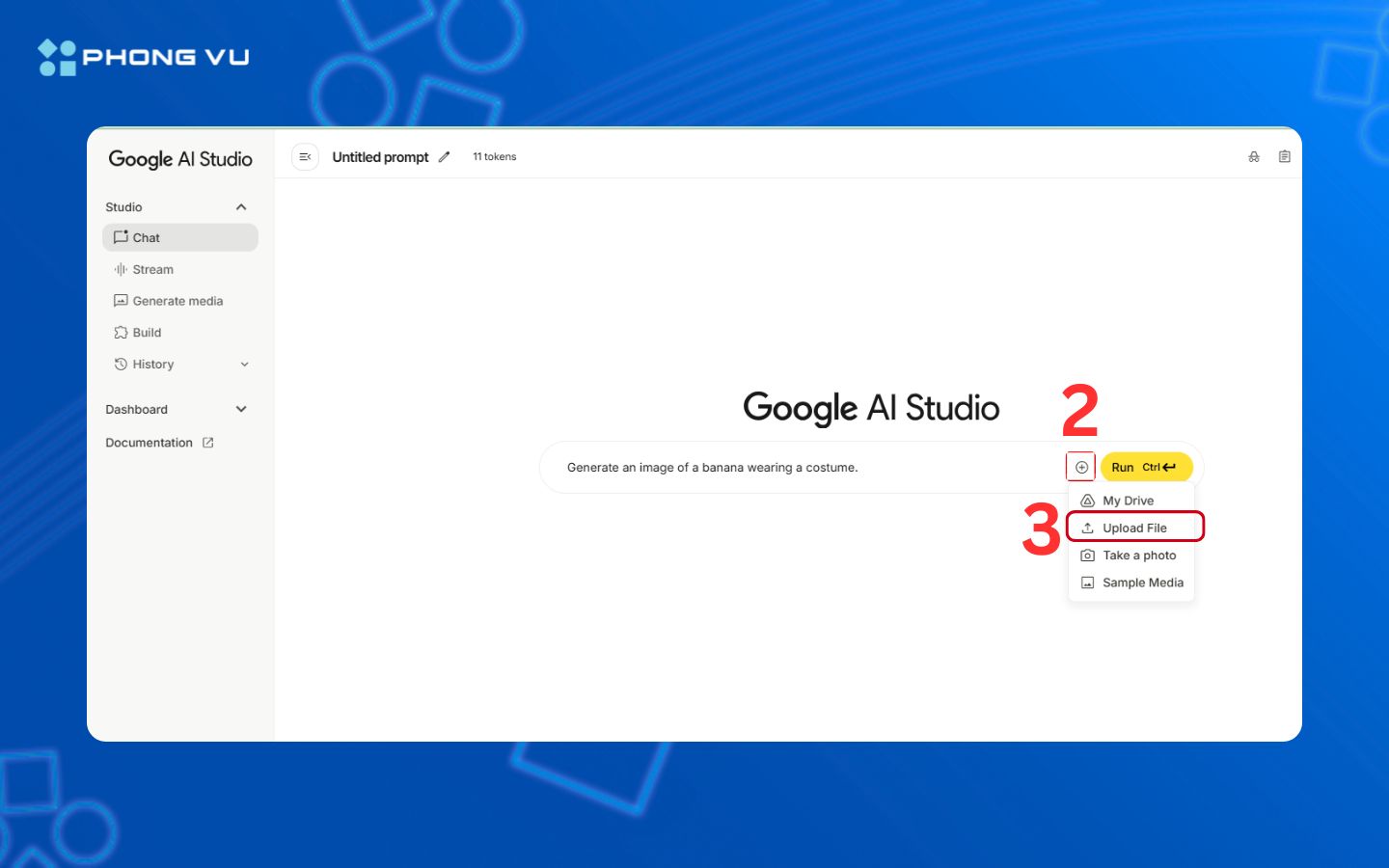Open incognito mode icon in top bar
Viewport: 1389px width, 868px height.
point(1254,157)
